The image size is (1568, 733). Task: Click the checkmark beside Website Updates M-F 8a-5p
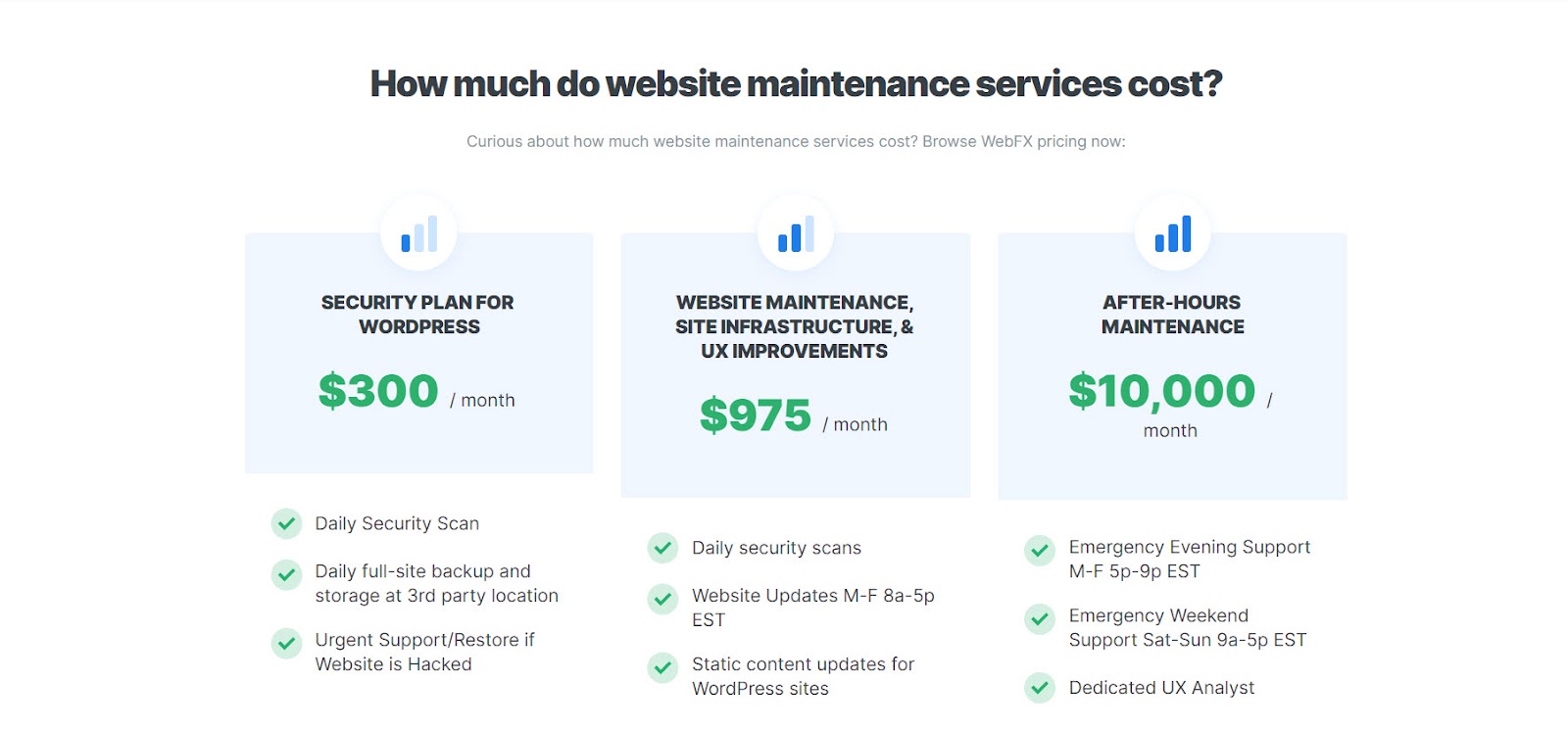[663, 599]
